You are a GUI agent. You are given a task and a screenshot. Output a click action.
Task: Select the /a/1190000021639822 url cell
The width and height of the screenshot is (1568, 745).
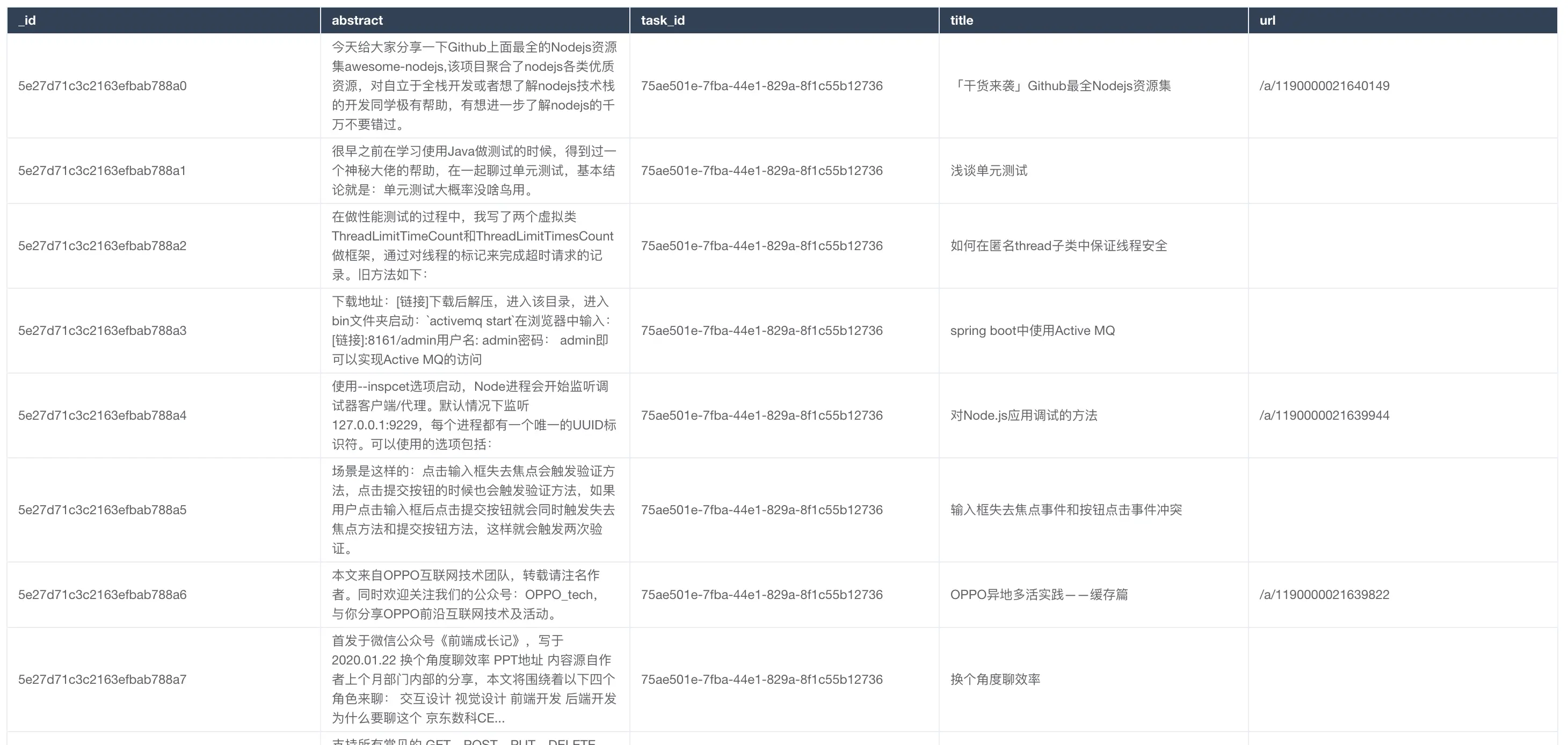point(1325,595)
